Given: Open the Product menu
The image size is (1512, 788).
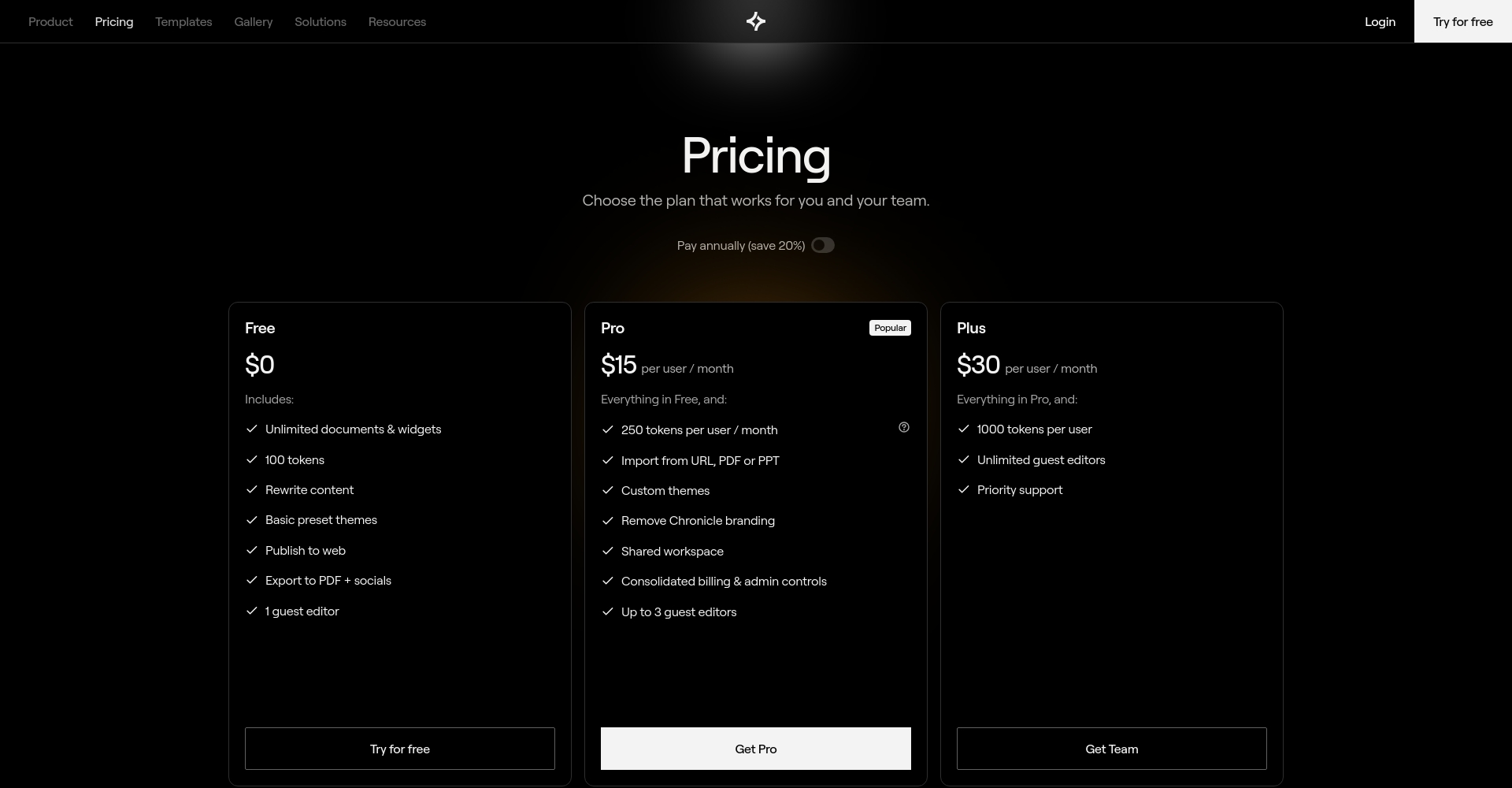Looking at the screenshot, I should click(50, 22).
